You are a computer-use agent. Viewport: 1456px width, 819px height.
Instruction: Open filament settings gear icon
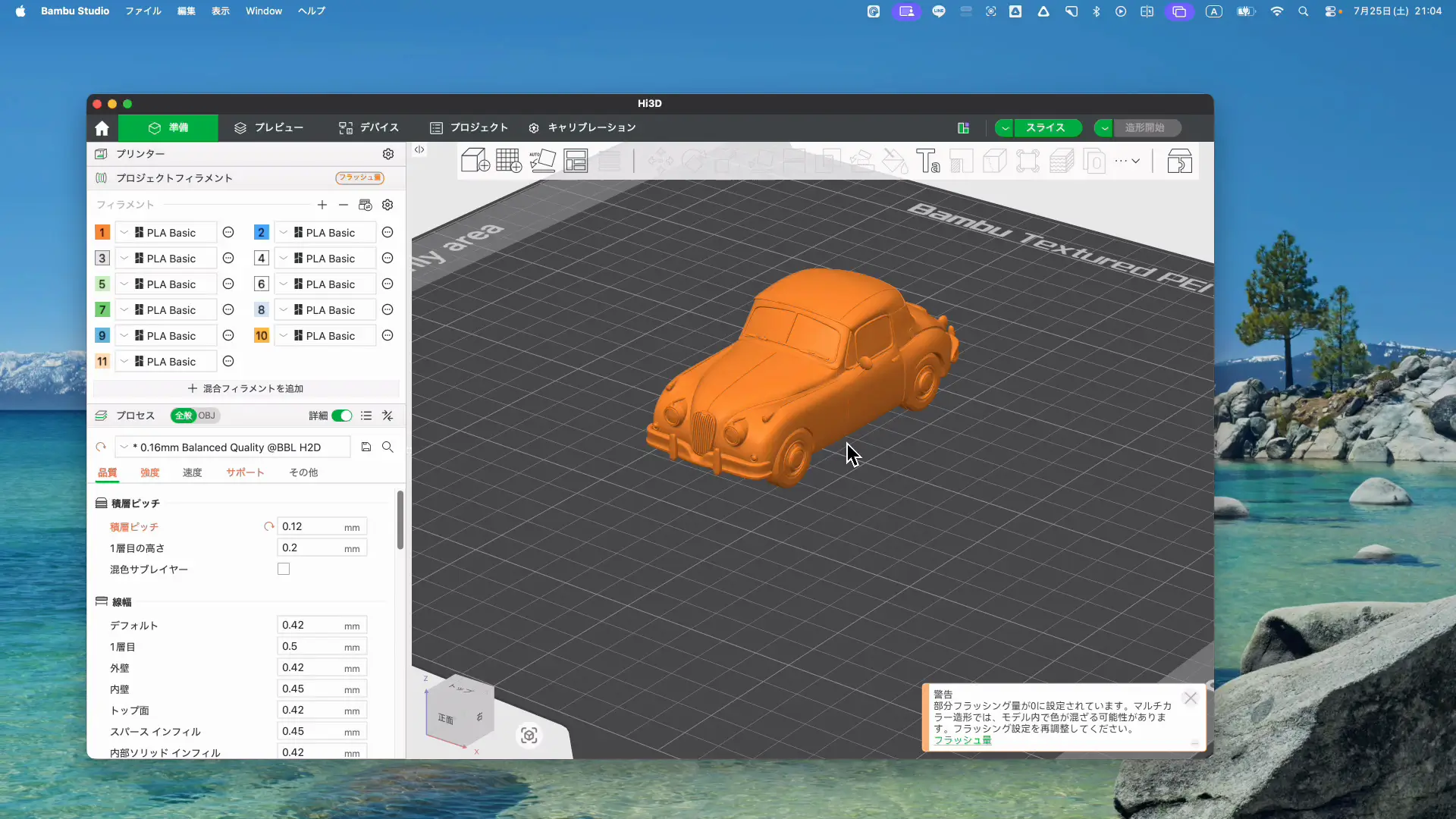tap(388, 205)
